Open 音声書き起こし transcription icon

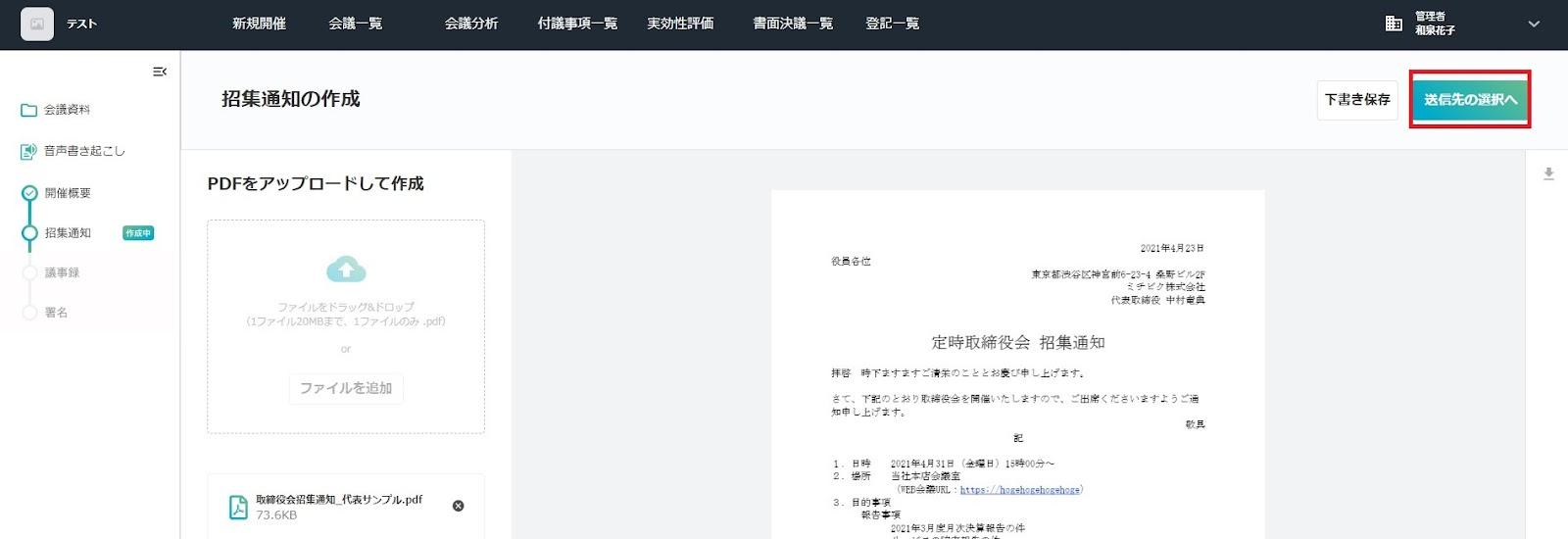point(29,151)
